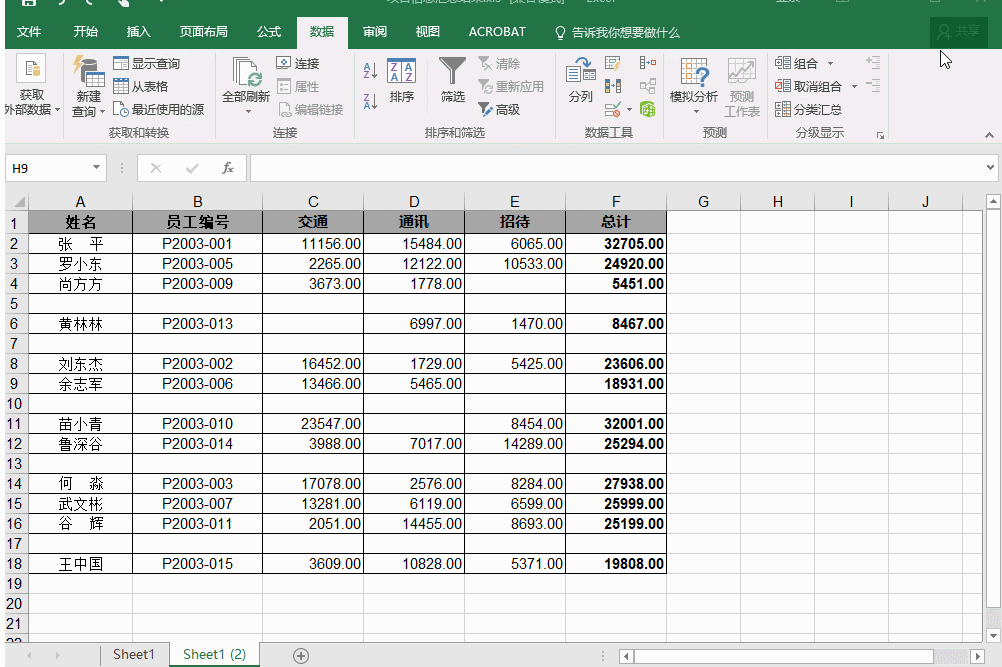Click the Data Validation icon
Screen dimensions: 1002x667
612,109
